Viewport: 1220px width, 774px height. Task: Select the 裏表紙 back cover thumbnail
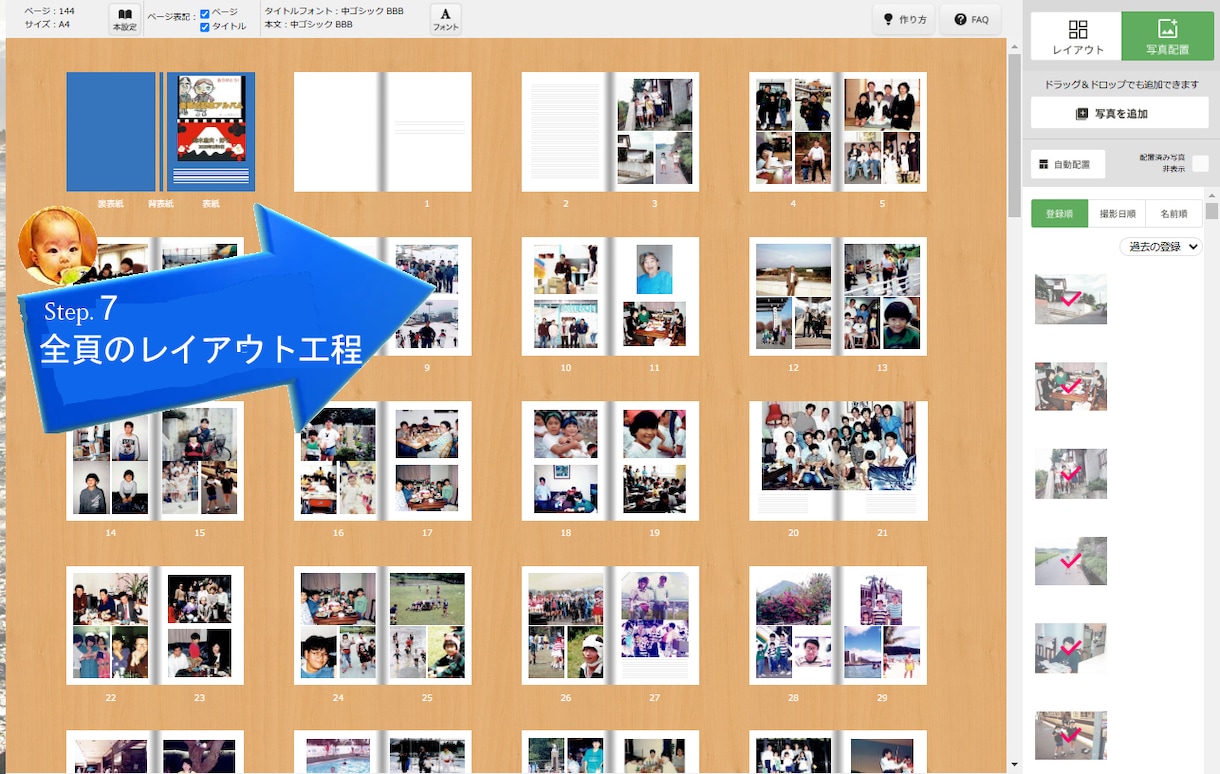(110, 131)
